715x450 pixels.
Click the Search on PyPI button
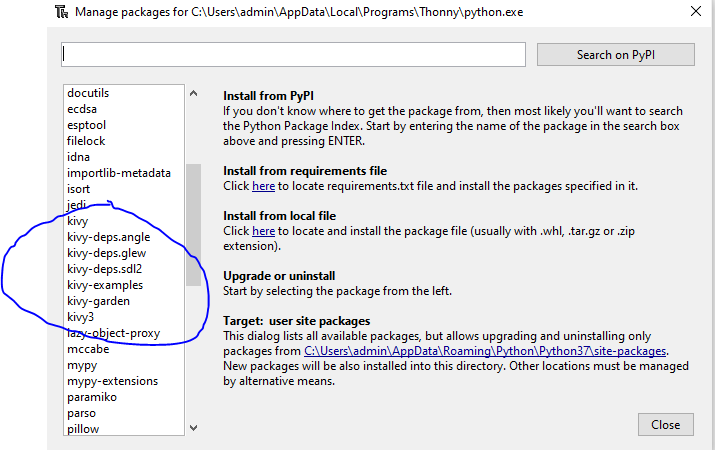coord(616,55)
